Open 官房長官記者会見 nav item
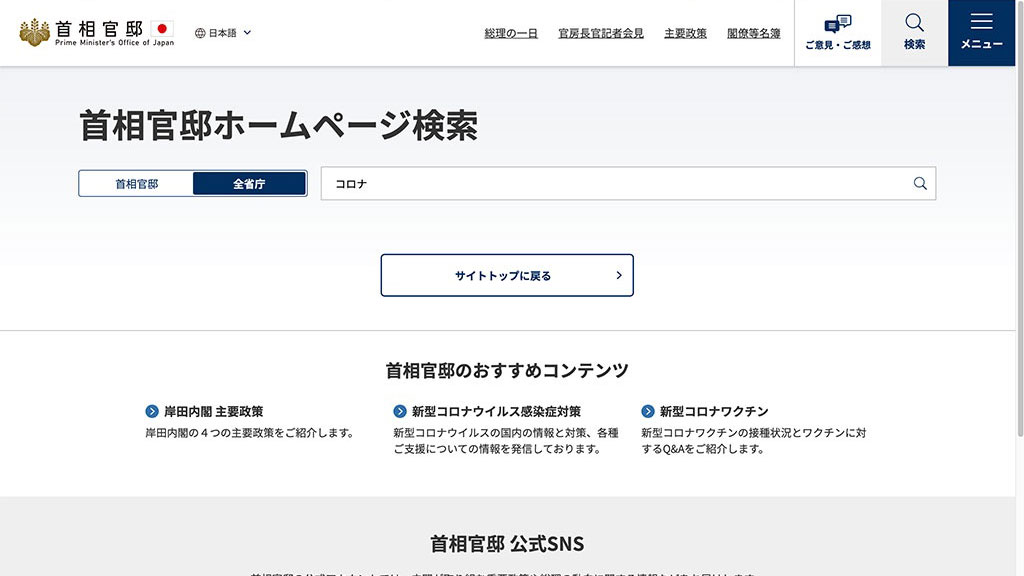The image size is (1024, 576). (x=601, y=33)
